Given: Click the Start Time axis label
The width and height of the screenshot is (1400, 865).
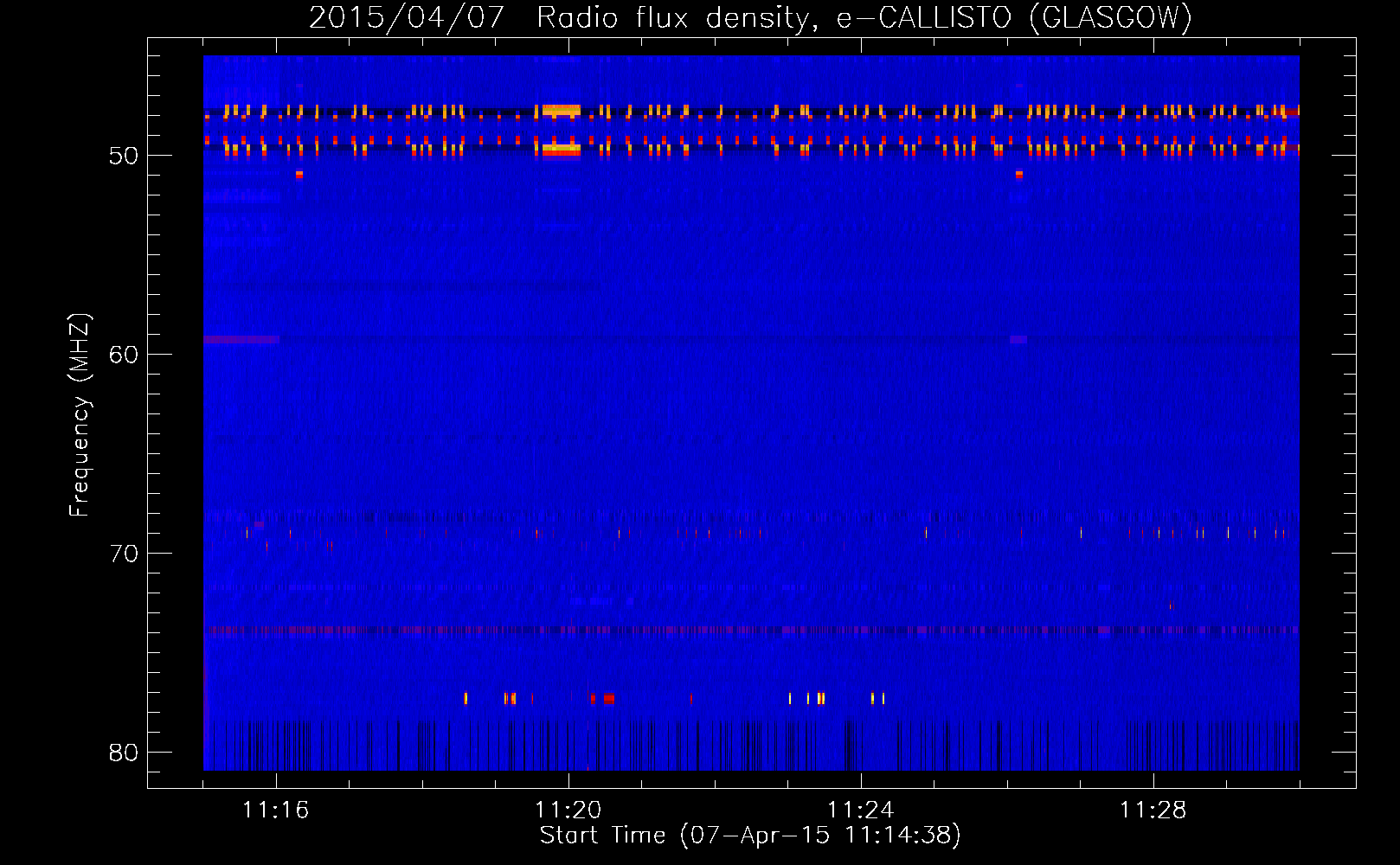Looking at the screenshot, I should 750,836.
